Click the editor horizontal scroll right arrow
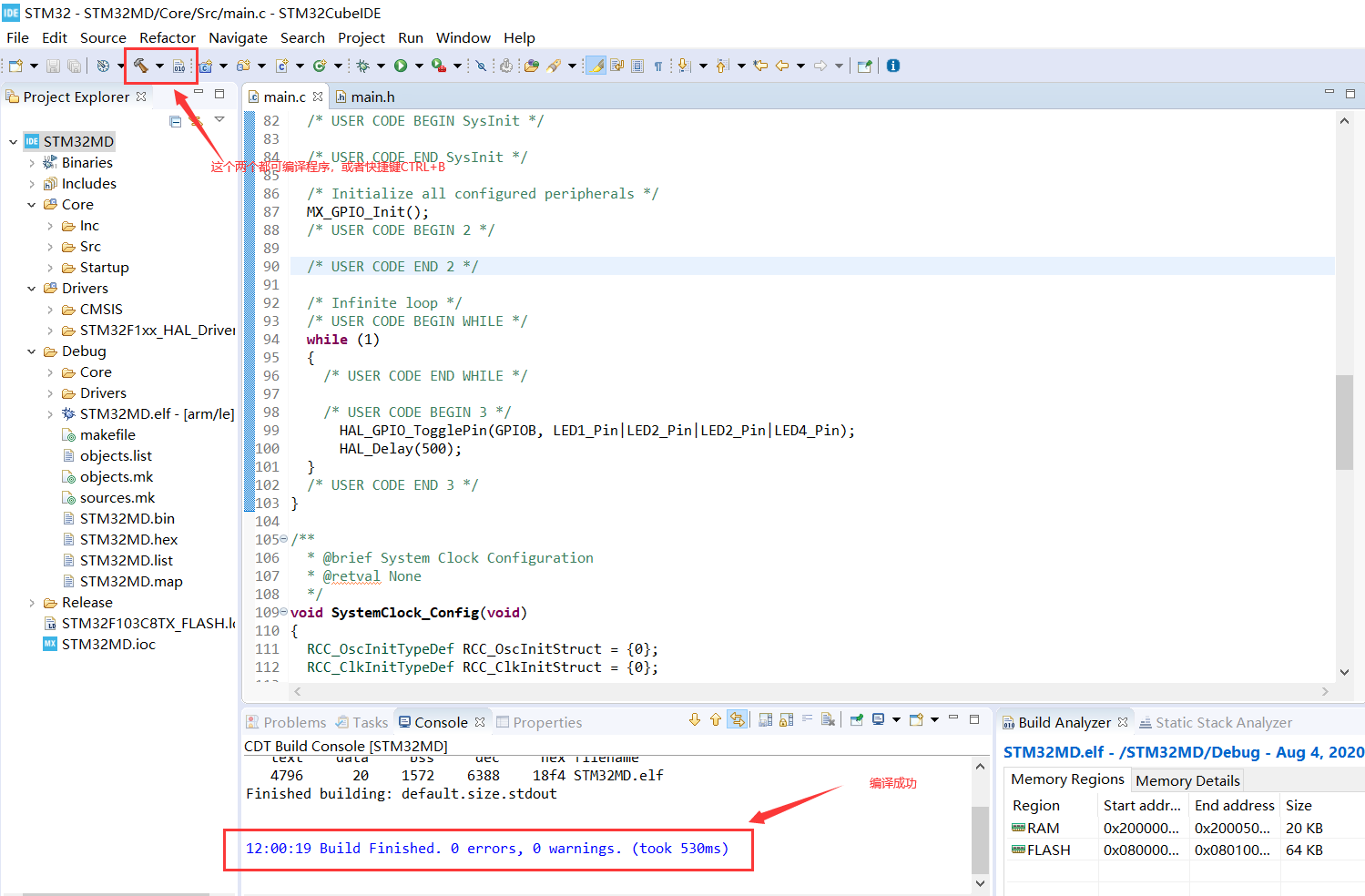1365x896 pixels. point(1325,691)
